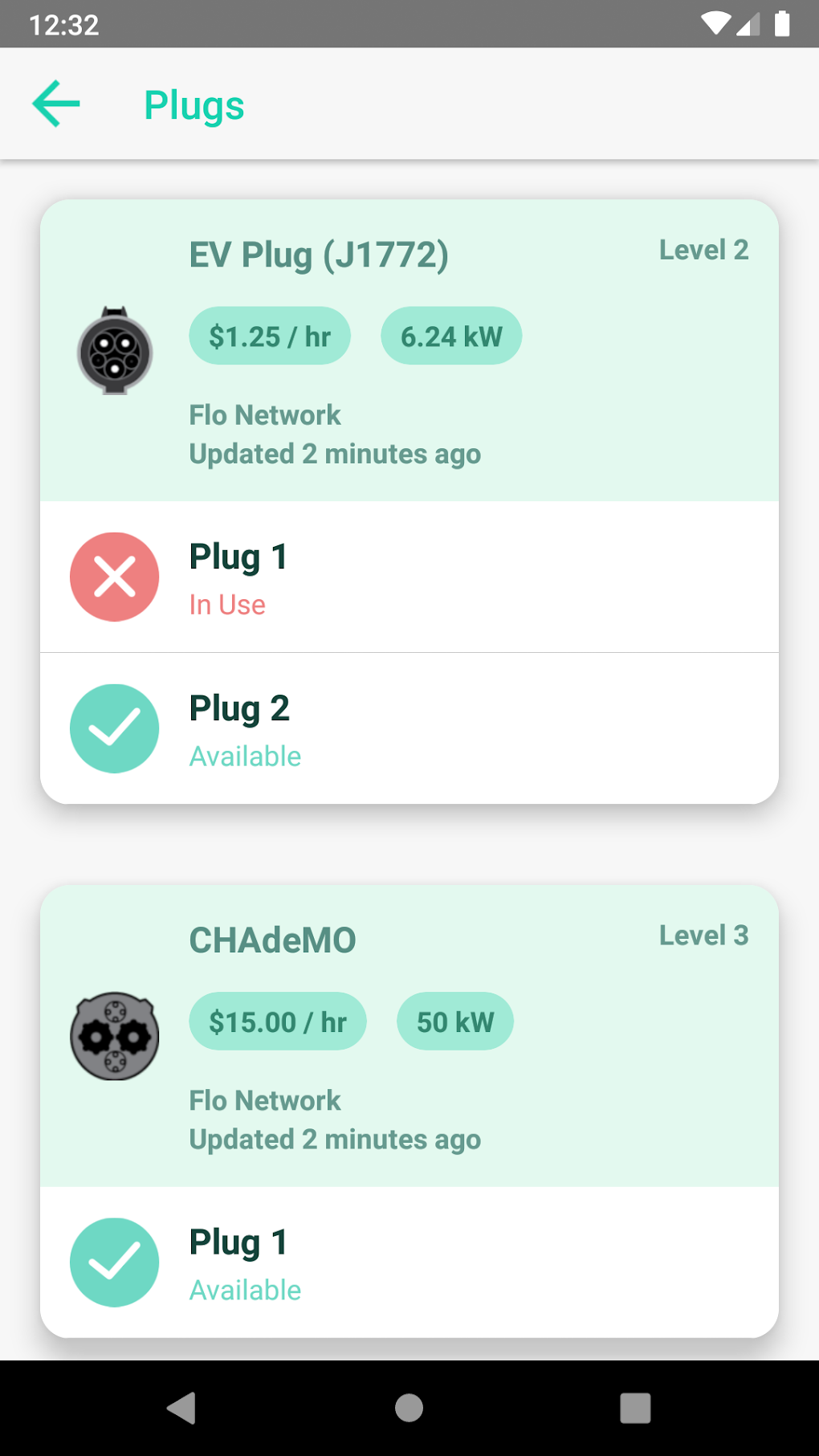
Task: Tap the $1.25 / hr price pill
Action: tap(270, 336)
